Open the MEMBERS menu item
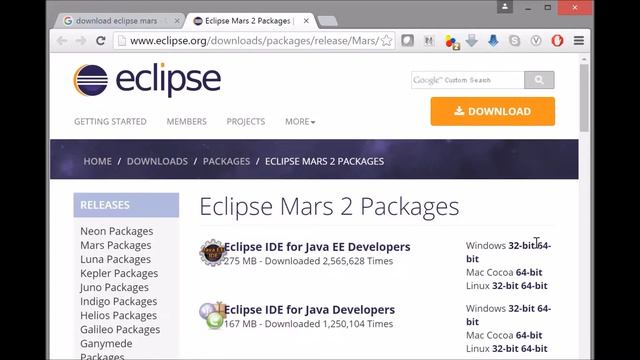The height and width of the screenshot is (360, 640). (187, 122)
